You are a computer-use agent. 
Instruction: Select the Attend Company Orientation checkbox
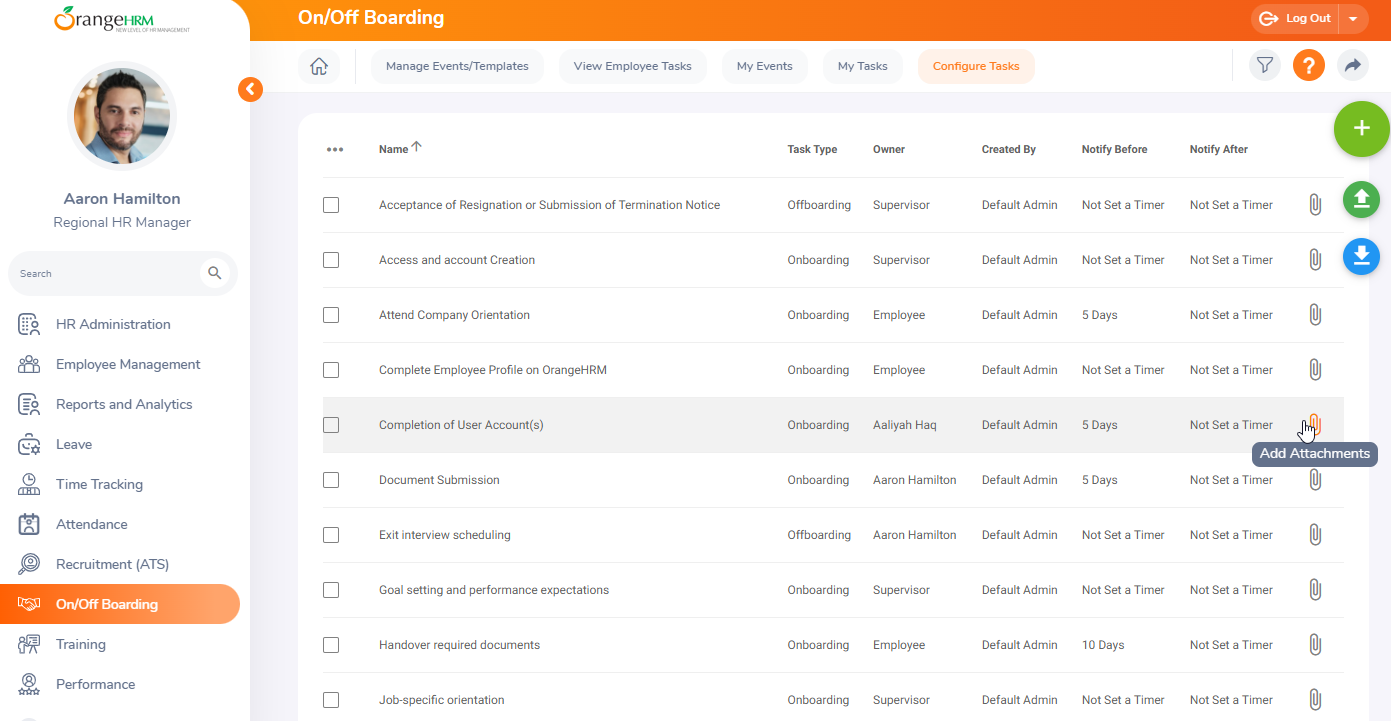coord(331,315)
